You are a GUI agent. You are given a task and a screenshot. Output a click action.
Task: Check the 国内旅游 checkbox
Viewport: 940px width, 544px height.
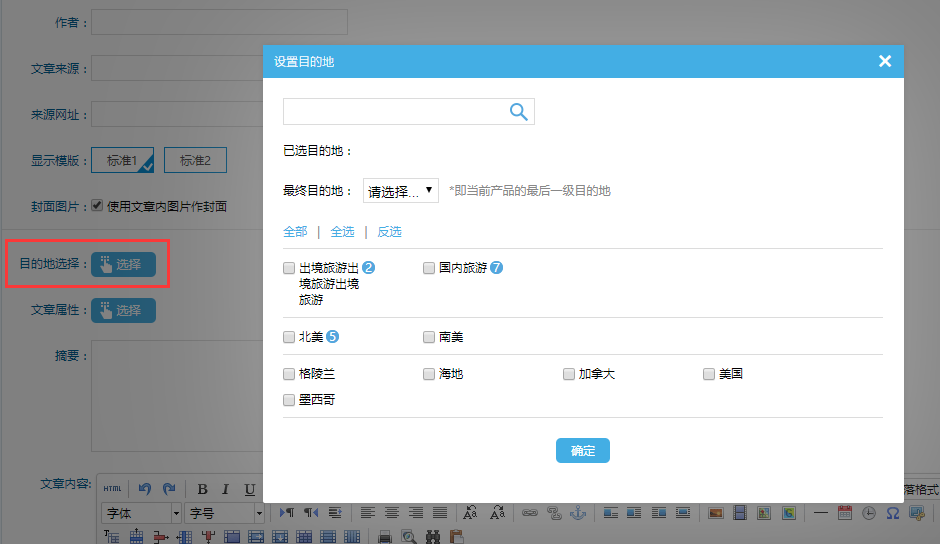click(429, 268)
